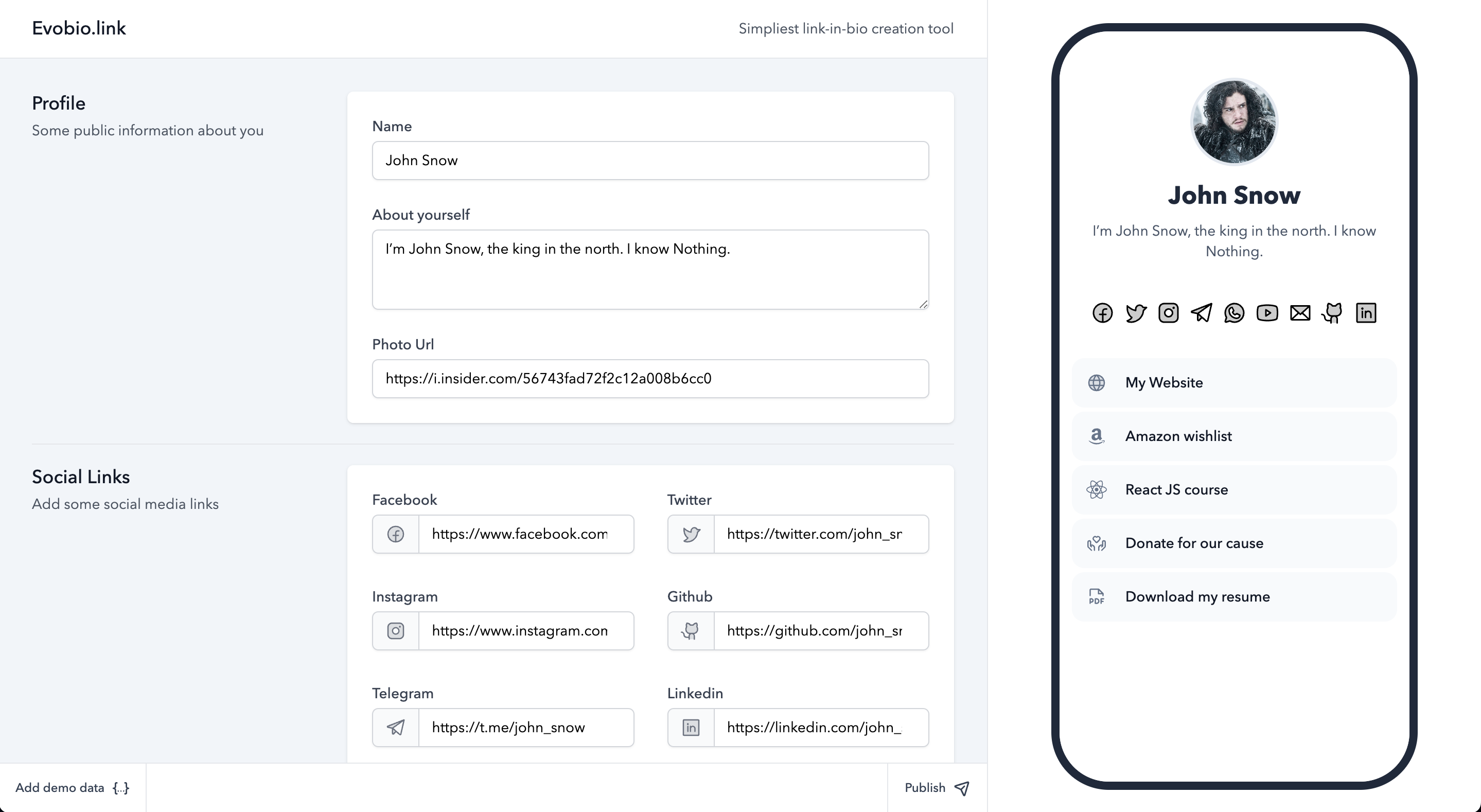Screen dimensions: 1481x812
Task: Click the curly braces icon next to Add demo data
Action: 121,788
